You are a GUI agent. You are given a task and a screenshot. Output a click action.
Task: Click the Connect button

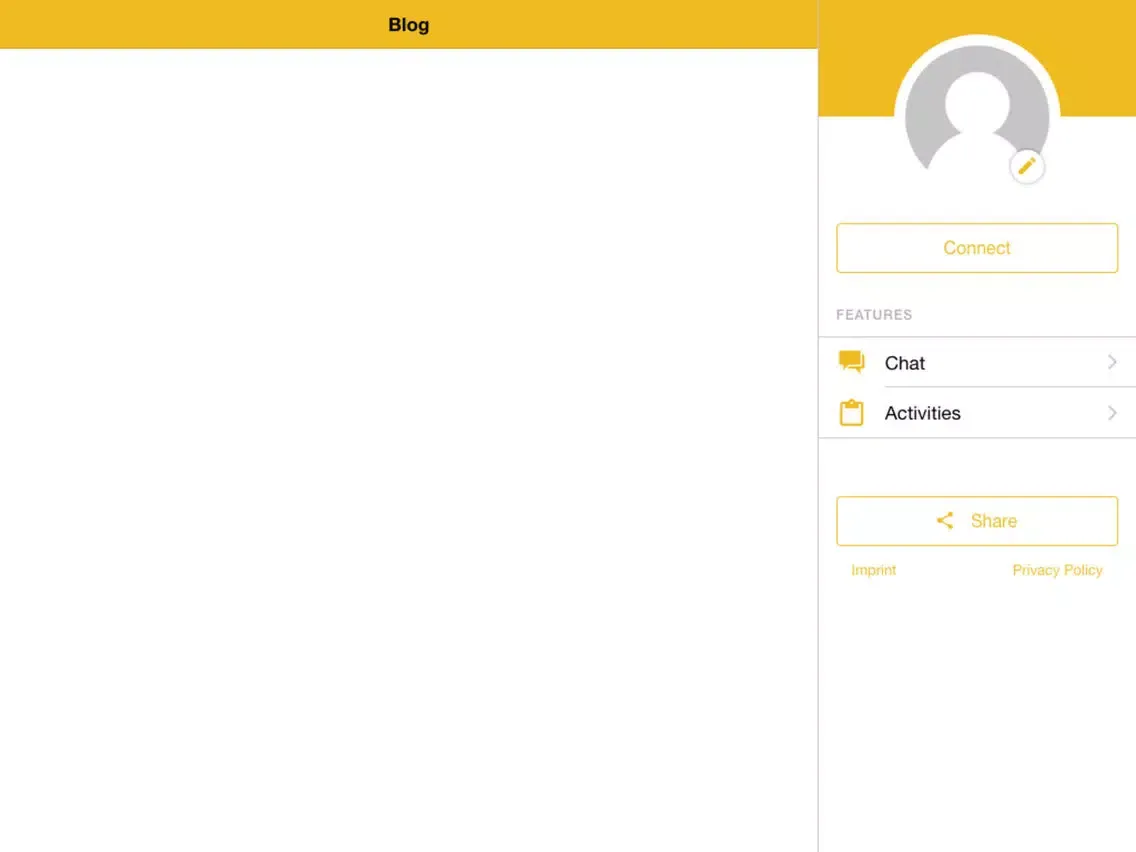[977, 248]
